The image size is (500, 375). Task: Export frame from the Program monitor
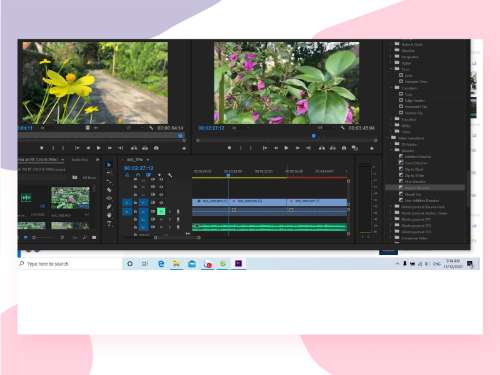coord(344,148)
